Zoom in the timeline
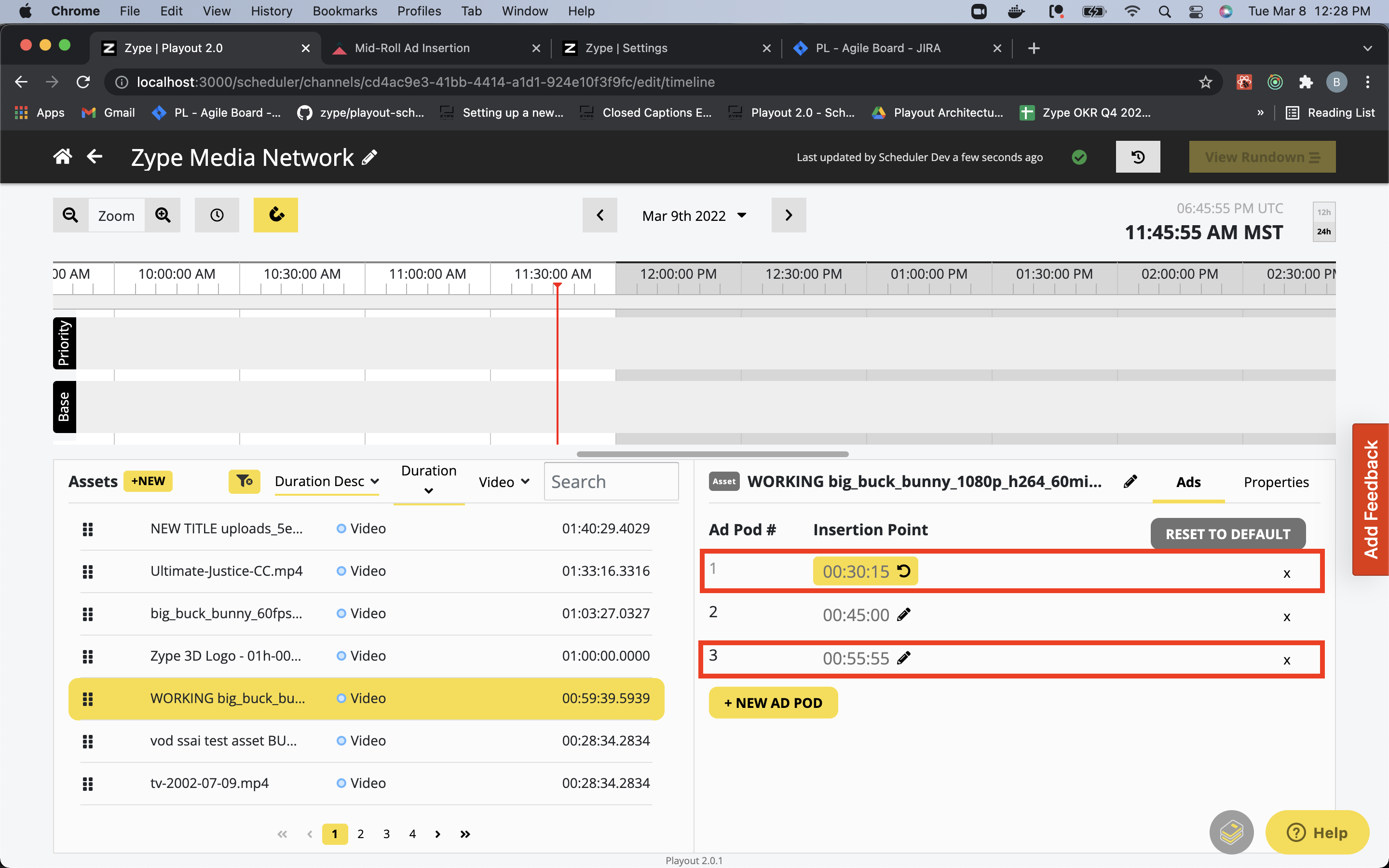The width and height of the screenshot is (1389, 868). pos(163,215)
